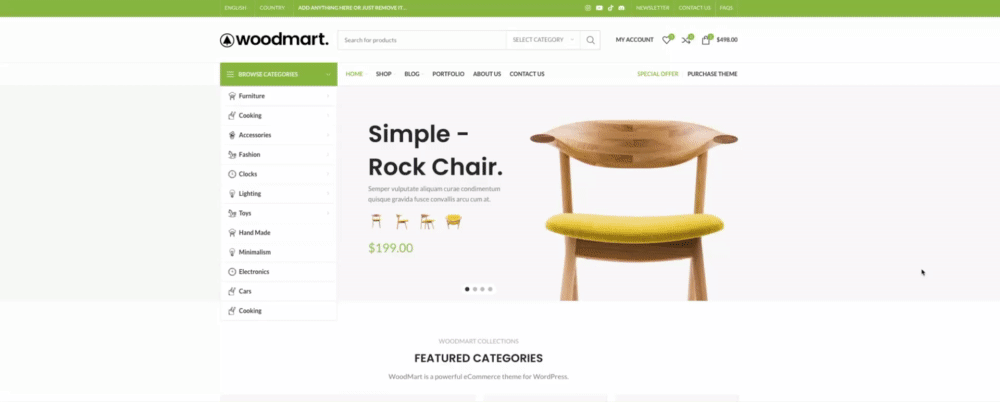Open the wishlist heart icon
1000x402 pixels.
667,40
